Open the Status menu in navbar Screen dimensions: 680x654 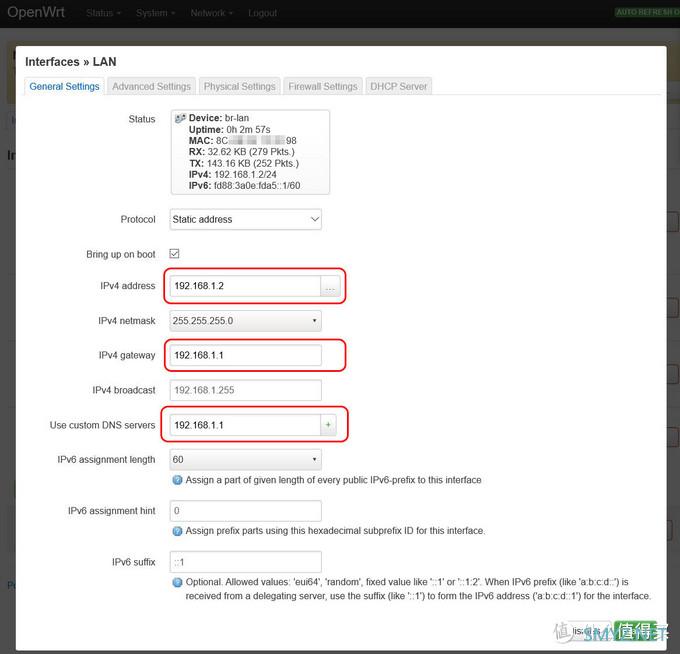[x=103, y=13]
